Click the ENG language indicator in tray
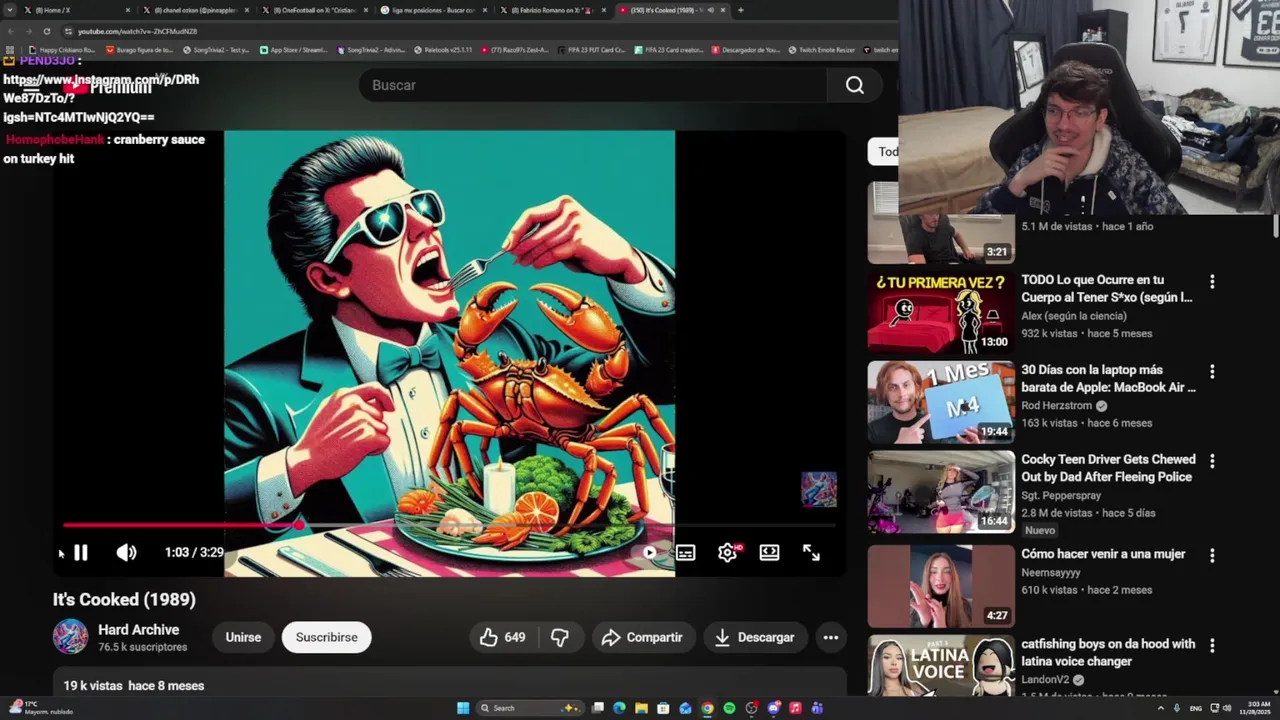The height and width of the screenshot is (720, 1280). pos(1195,708)
